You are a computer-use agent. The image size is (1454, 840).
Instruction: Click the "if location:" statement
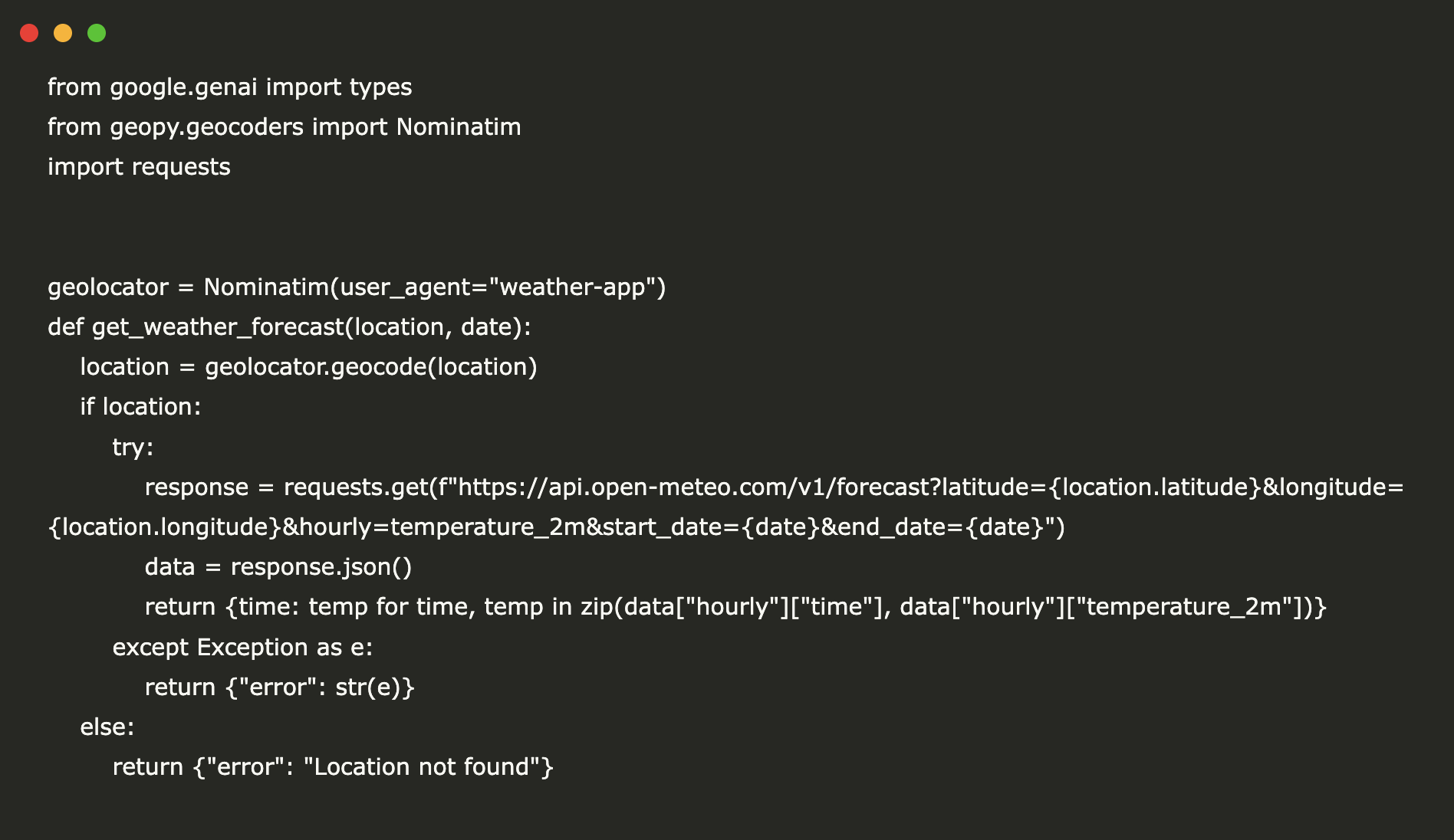coord(140,407)
